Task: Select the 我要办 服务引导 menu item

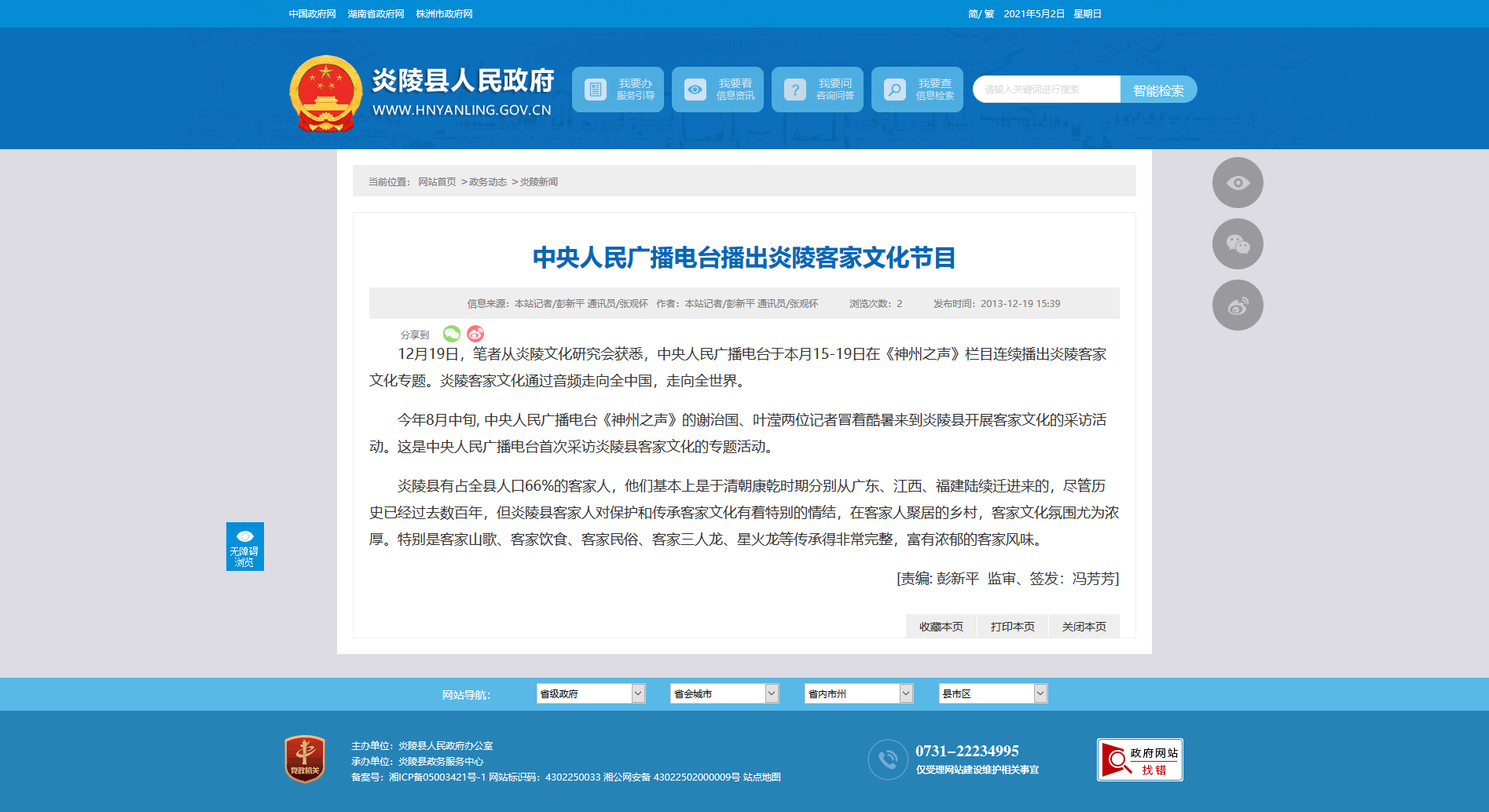Action: (618, 90)
